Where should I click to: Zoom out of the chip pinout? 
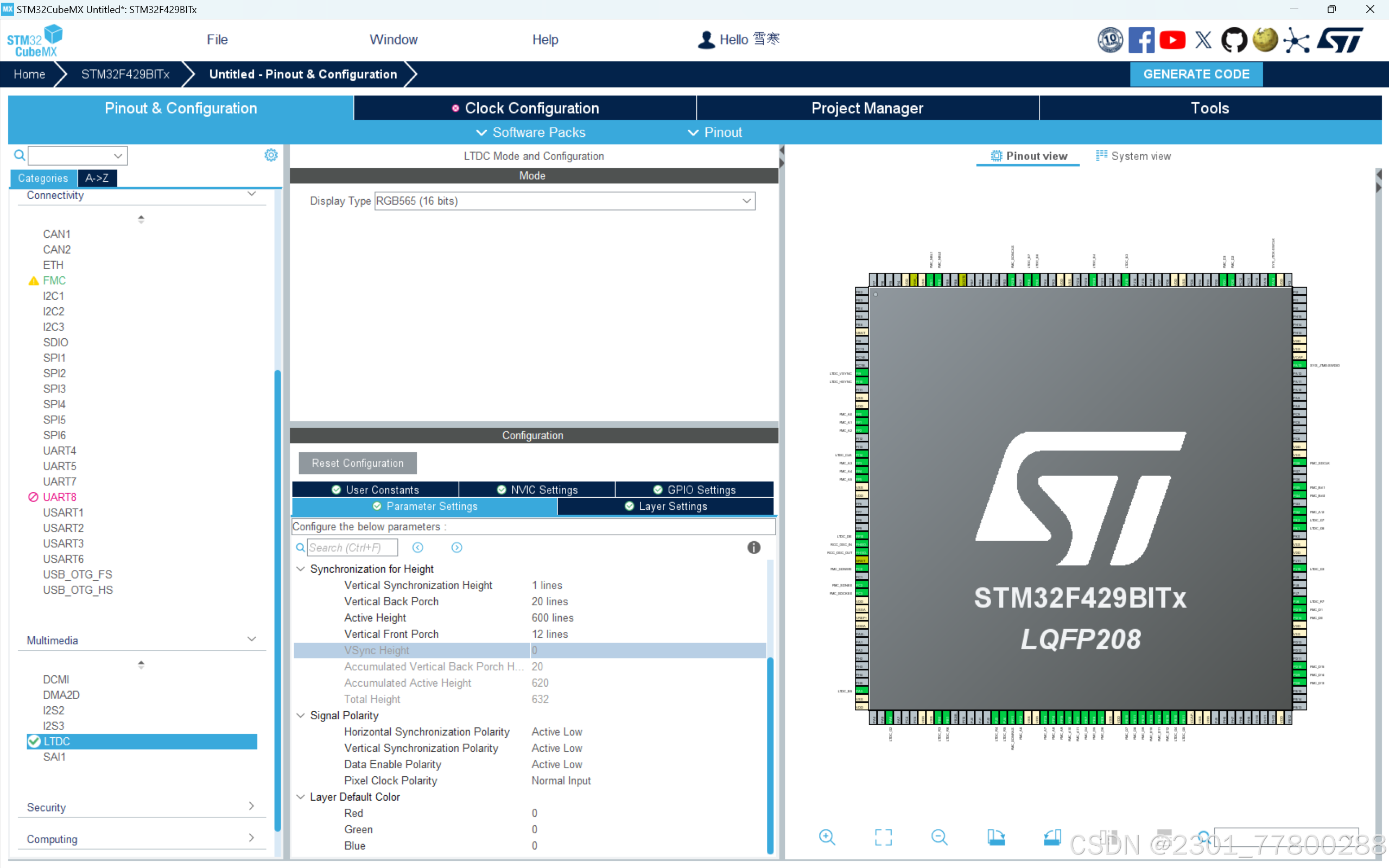939,837
